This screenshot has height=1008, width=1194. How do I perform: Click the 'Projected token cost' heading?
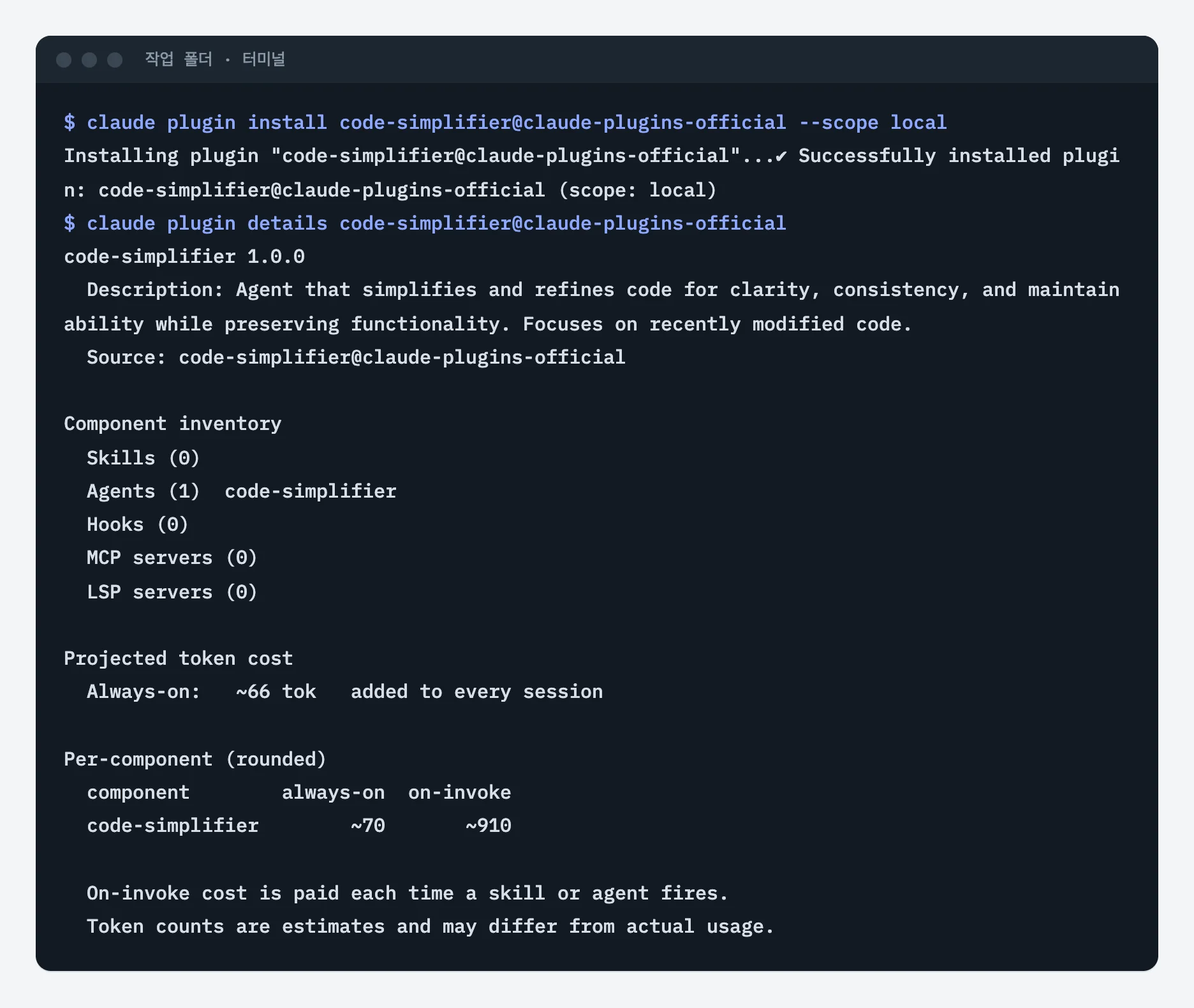tap(179, 658)
